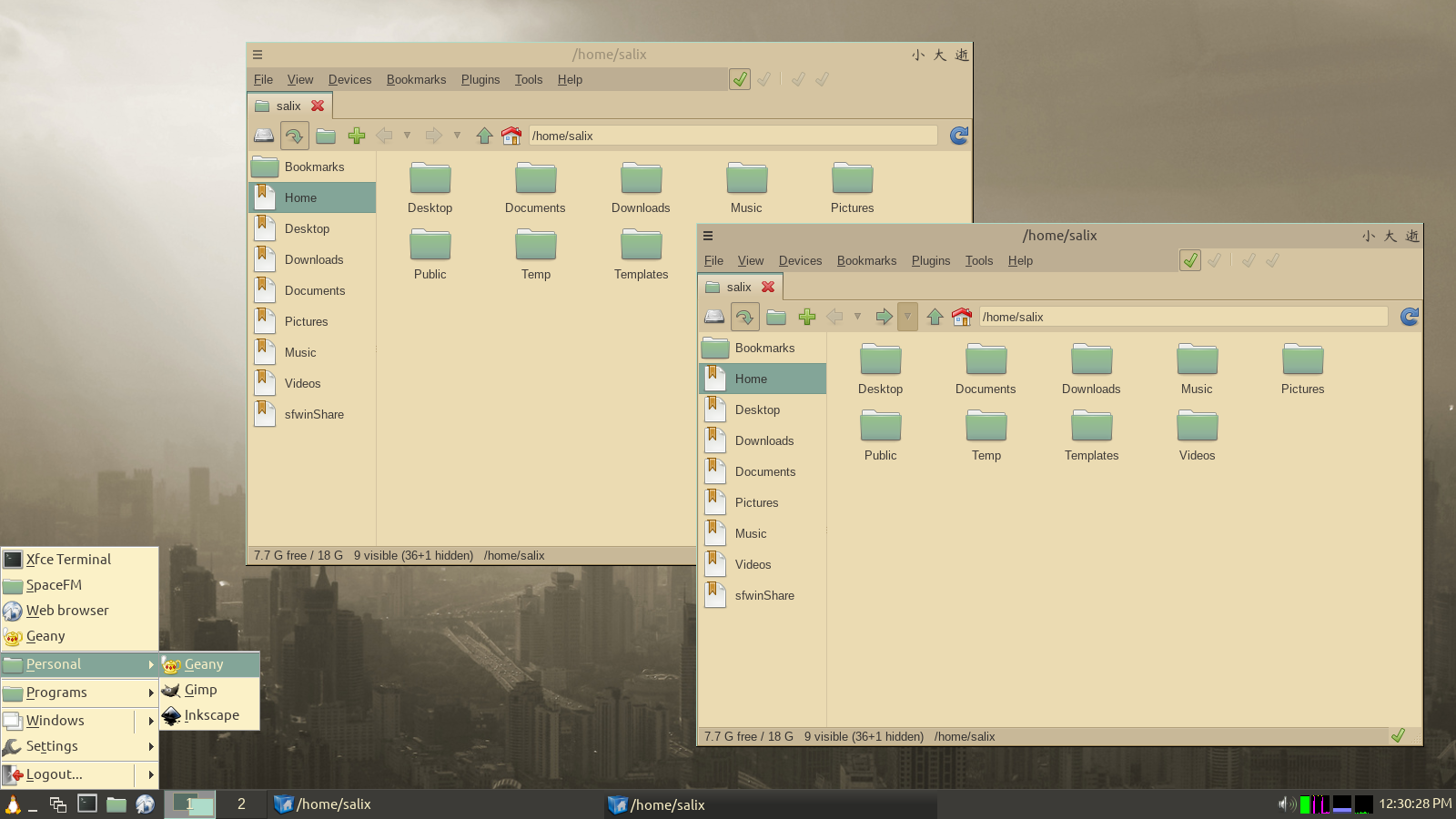The width and height of the screenshot is (1456, 819).
Task: Select Music bookmark in back window sidebar
Action: 312,352
